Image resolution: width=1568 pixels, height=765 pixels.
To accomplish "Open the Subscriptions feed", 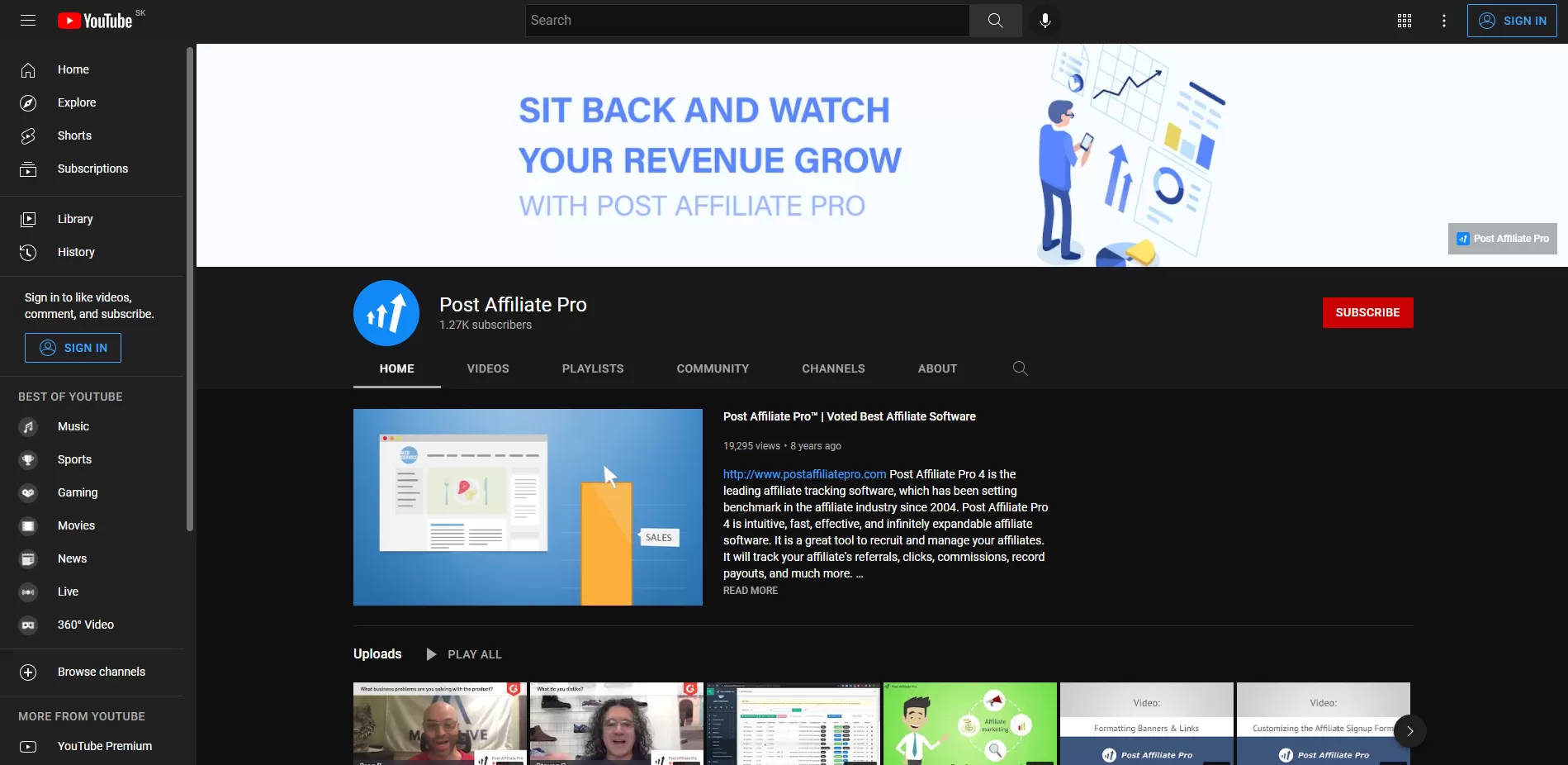I will tap(92, 169).
